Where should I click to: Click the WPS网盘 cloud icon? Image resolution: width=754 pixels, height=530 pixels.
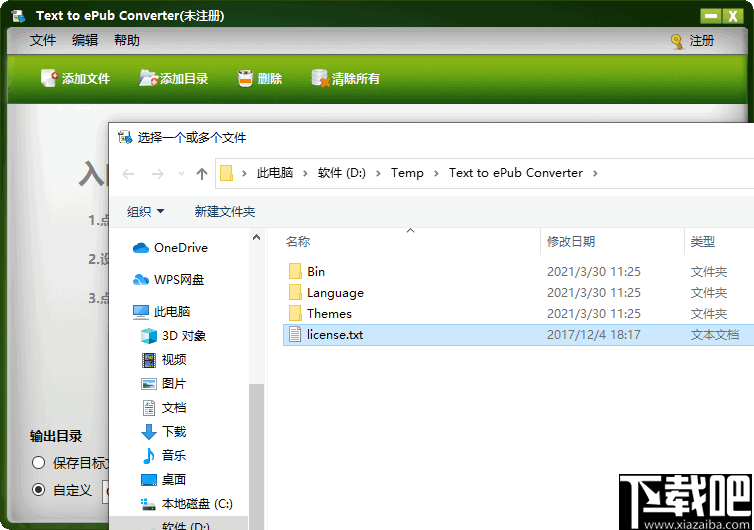coord(140,279)
